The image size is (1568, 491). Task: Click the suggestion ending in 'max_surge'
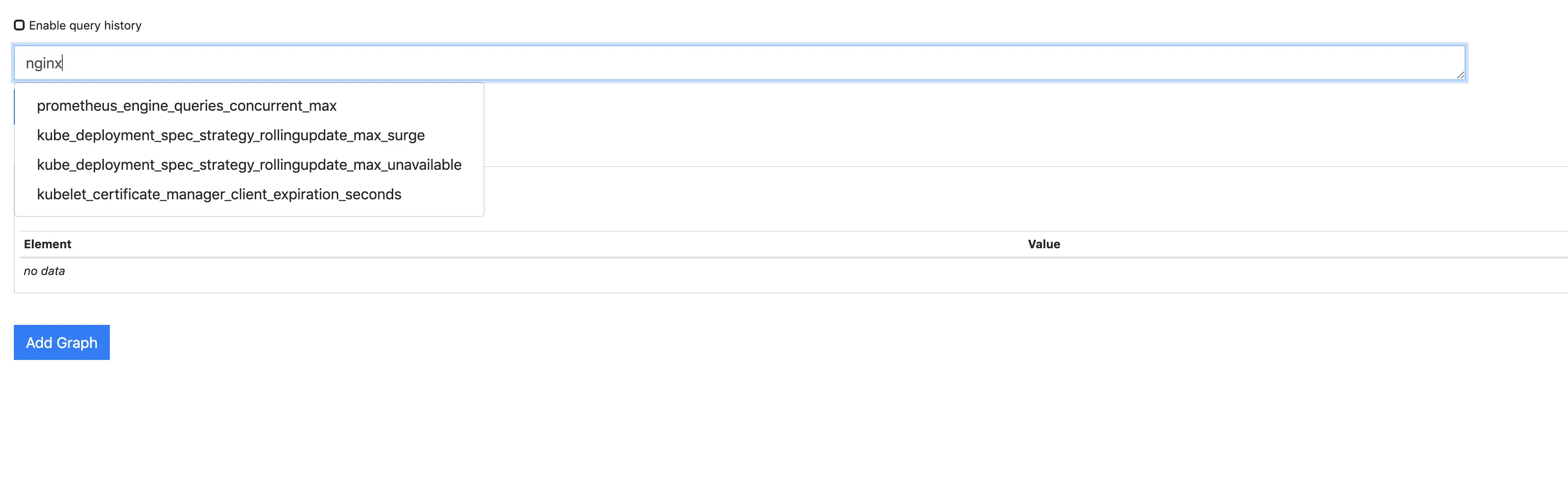(231, 135)
